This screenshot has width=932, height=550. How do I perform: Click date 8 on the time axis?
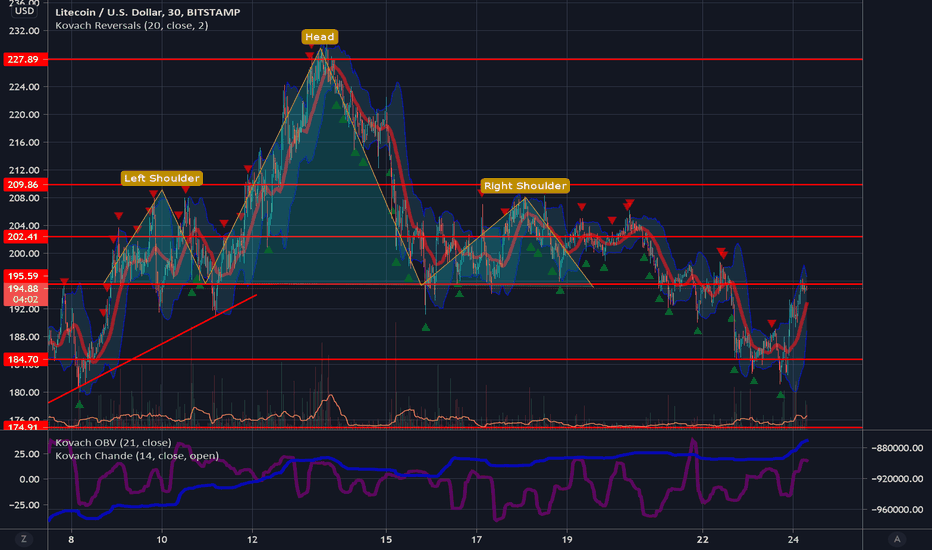[71, 539]
